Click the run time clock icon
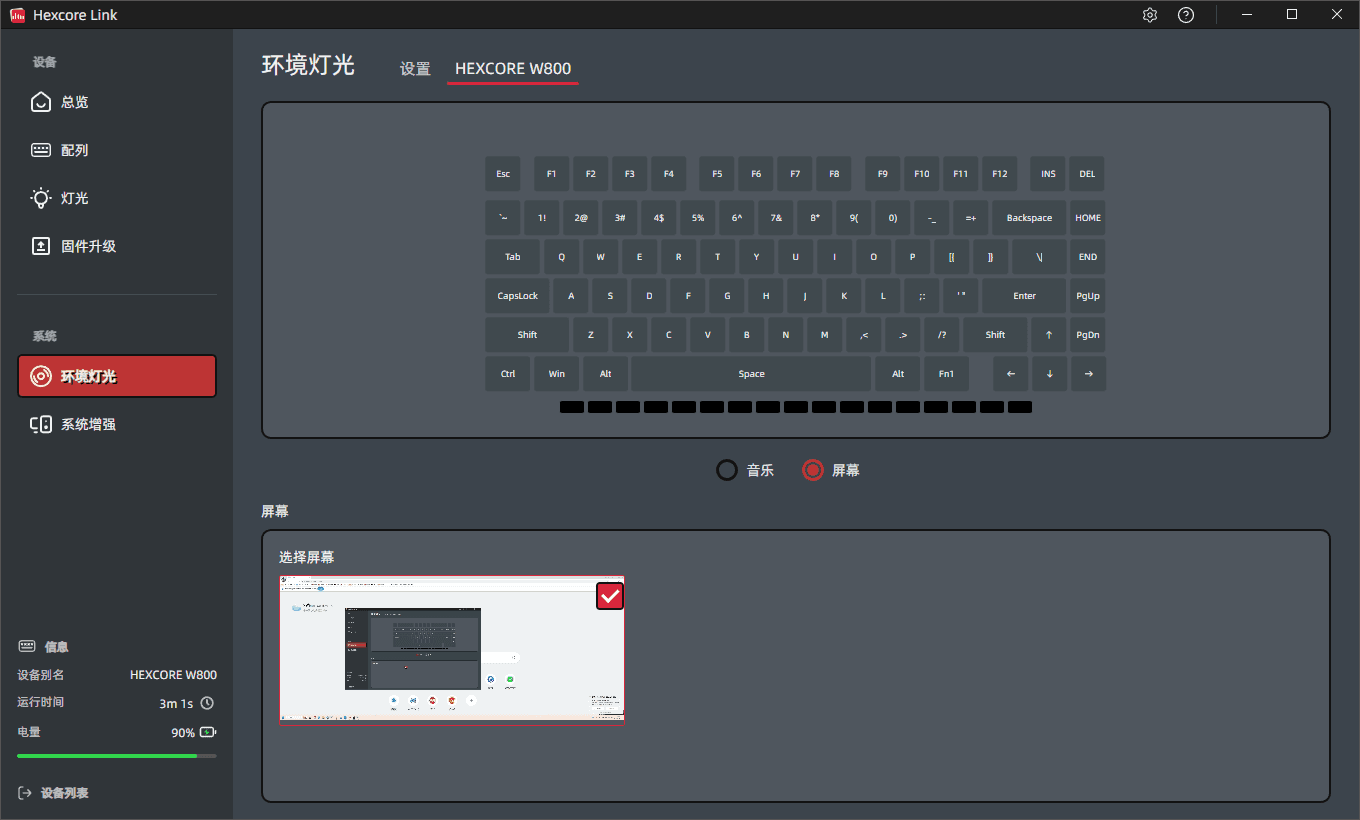Screen dimensions: 1360x820 208,703
